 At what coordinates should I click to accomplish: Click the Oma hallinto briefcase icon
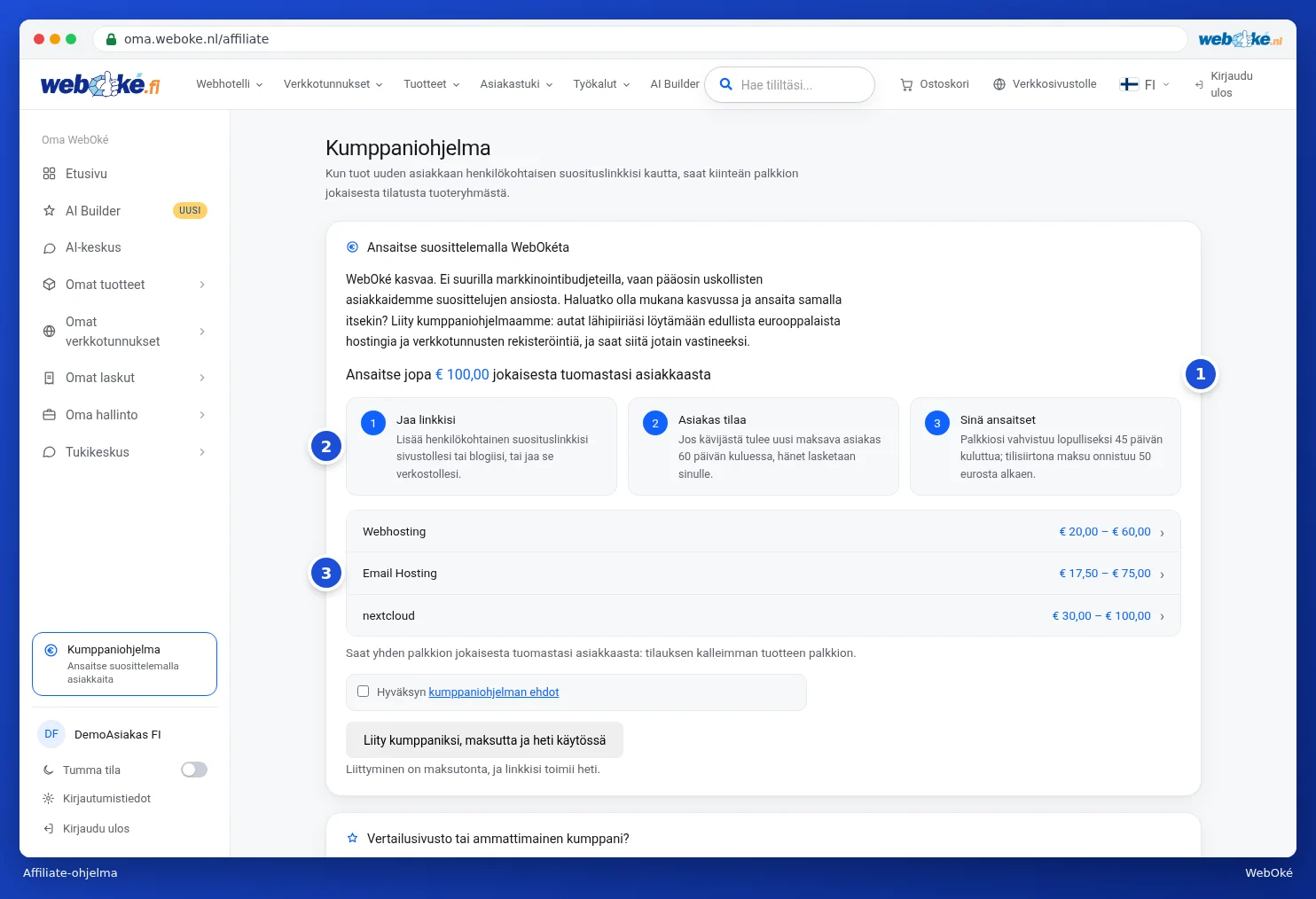tap(49, 415)
